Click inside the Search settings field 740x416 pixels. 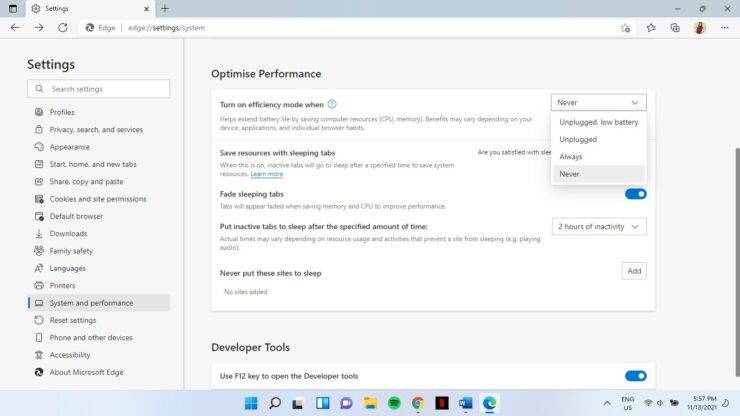99,89
